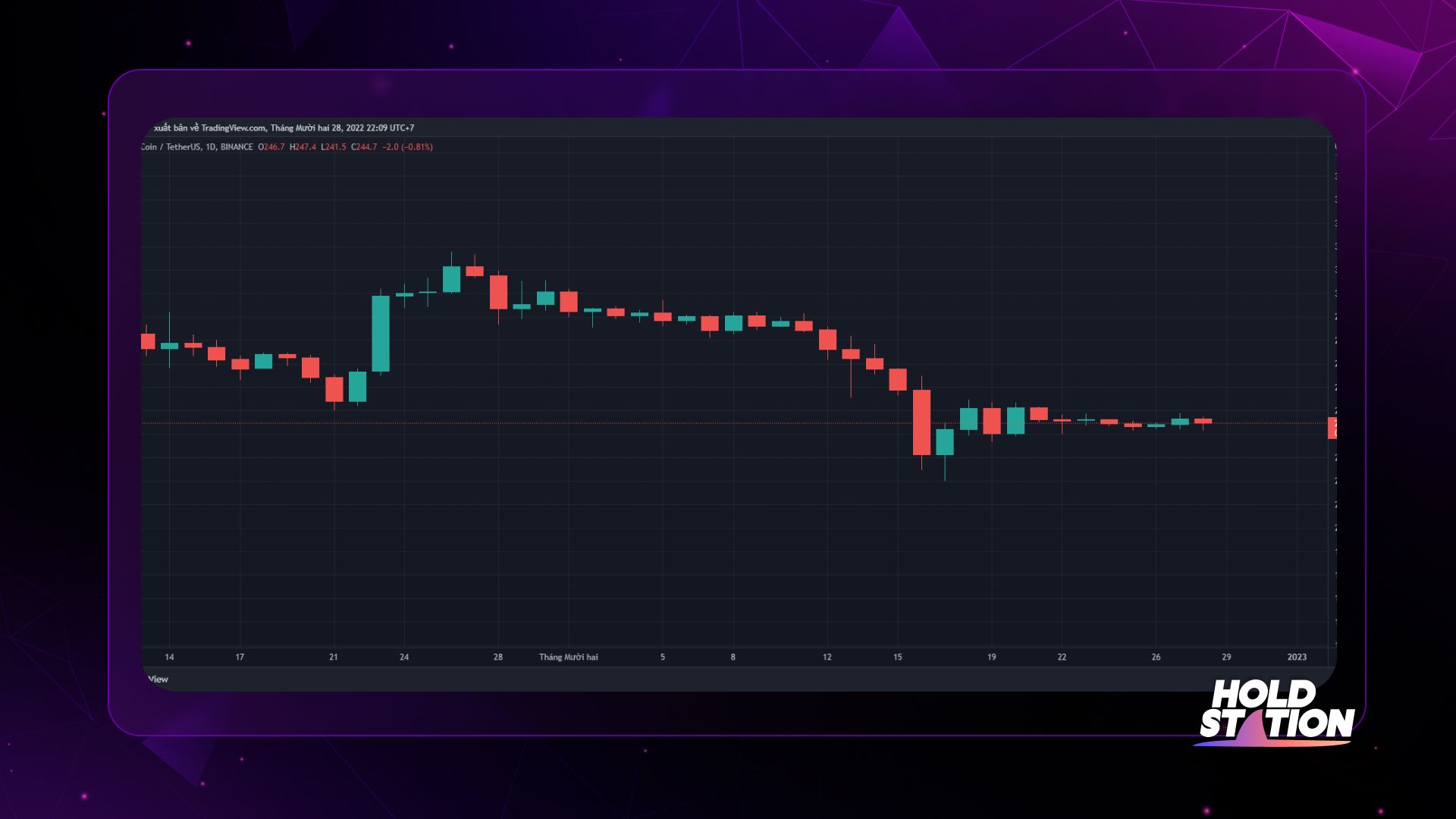The height and width of the screenshot is (819, 1456).
Task: Select the 'Coin / TetherUS, 1D, BINANCE' symbol label
Action: [x=197, y=147]
